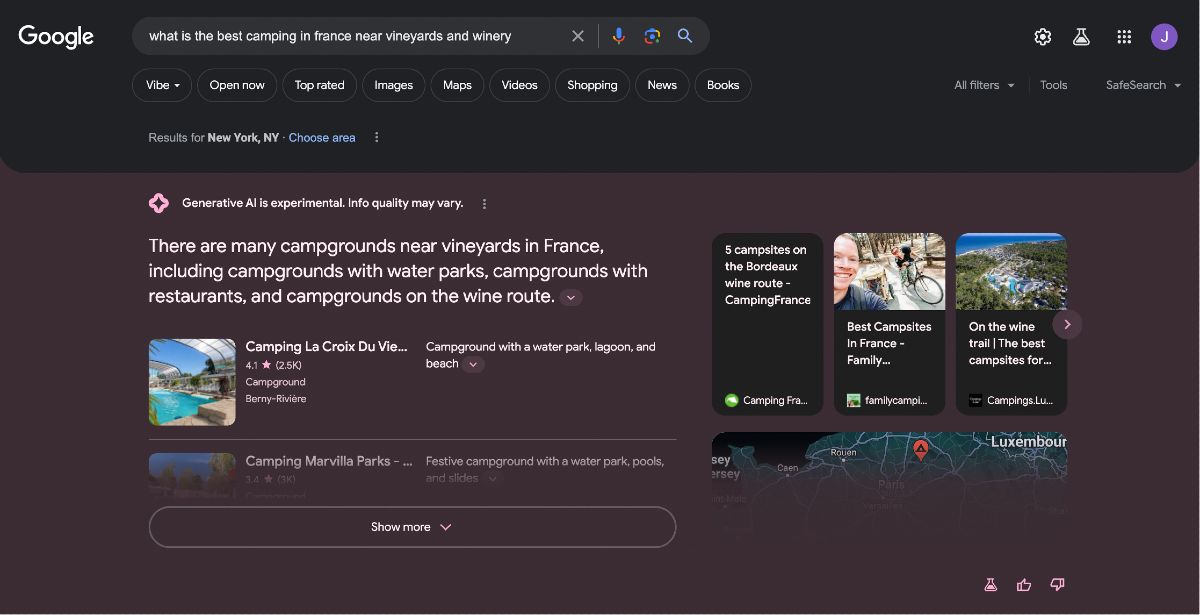Open Google Lens image search icon
Image resolution: width=1200 pixels, height=615 pixels.
[652, 36]
